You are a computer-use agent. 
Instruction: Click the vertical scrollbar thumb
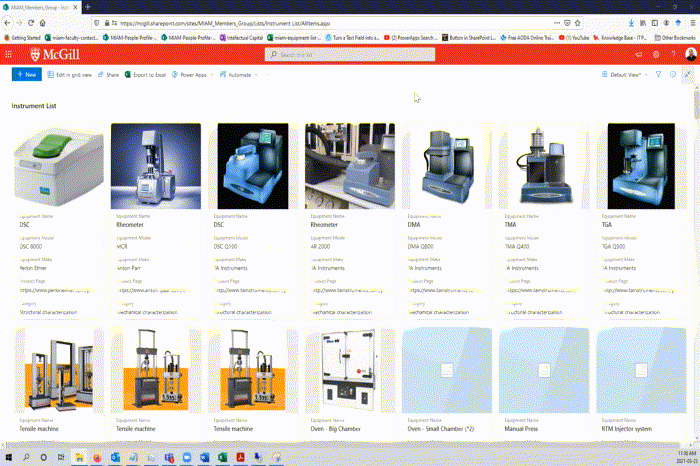pos(696,104)
